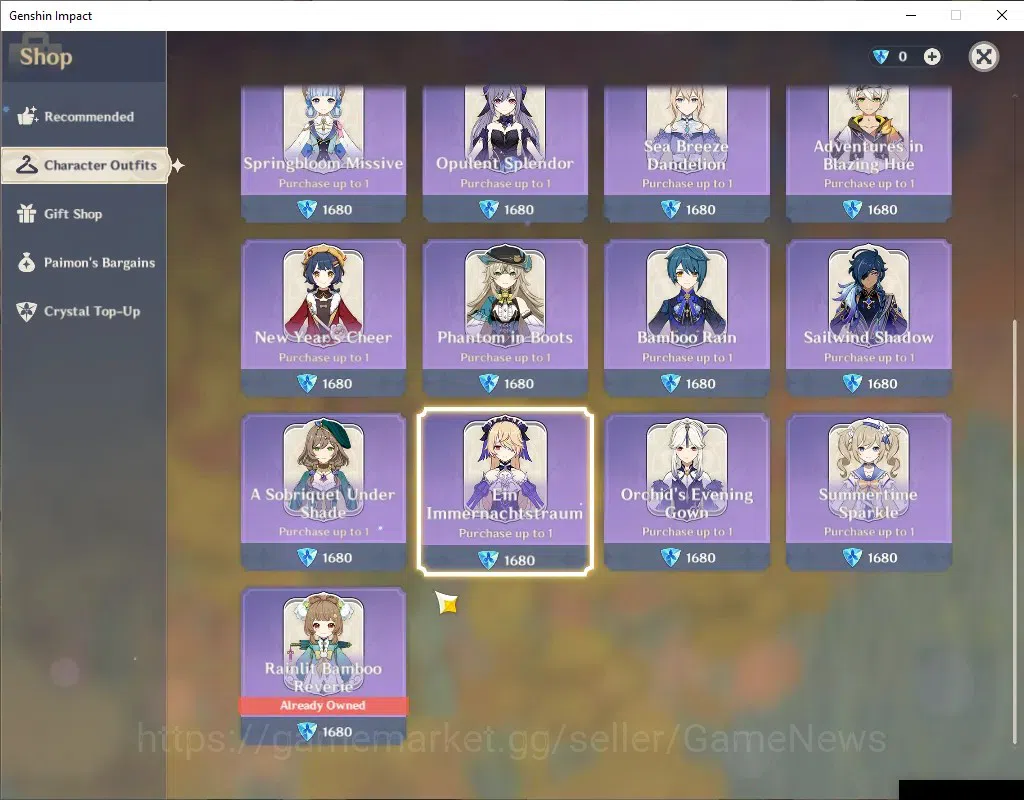Screen dimensions: 1024x800
Task: Click the crystal icon on New Year's Cheer price
Action: tap(307, 383)
